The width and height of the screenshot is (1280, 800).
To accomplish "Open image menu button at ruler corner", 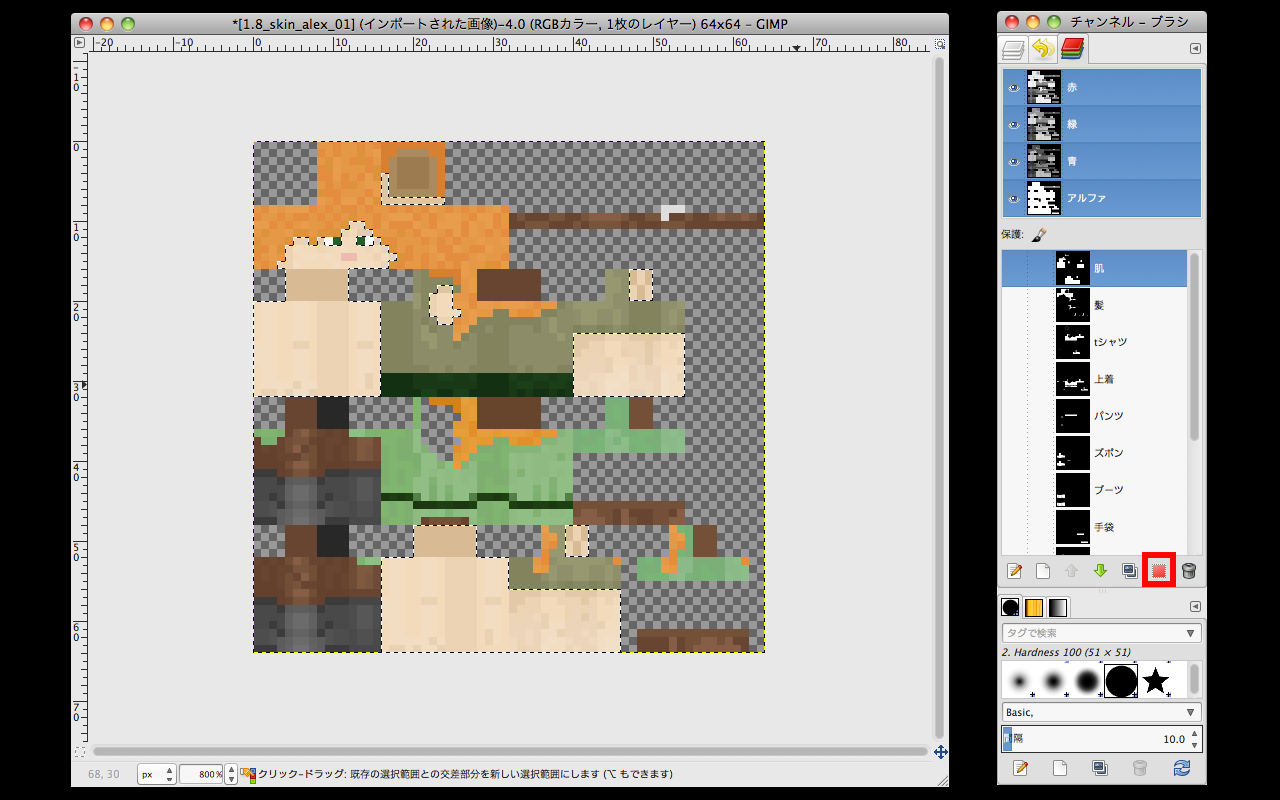I will (x=79, y=43).
